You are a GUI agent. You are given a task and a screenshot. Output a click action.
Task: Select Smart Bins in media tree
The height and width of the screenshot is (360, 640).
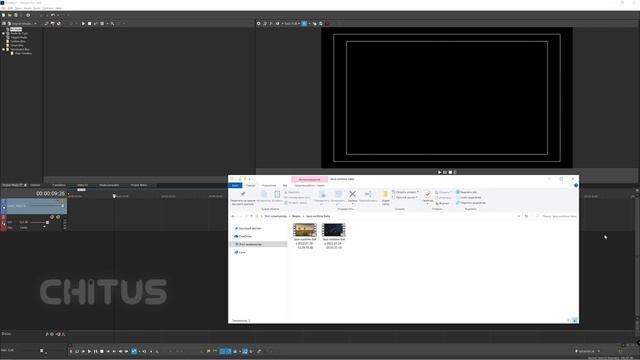pos(17,45)
